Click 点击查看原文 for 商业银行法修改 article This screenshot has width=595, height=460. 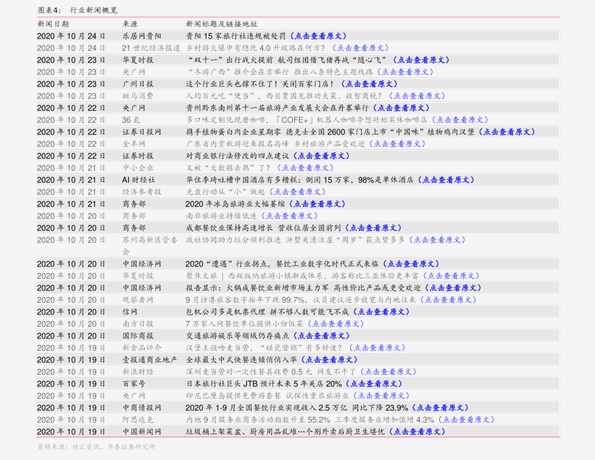321,156
